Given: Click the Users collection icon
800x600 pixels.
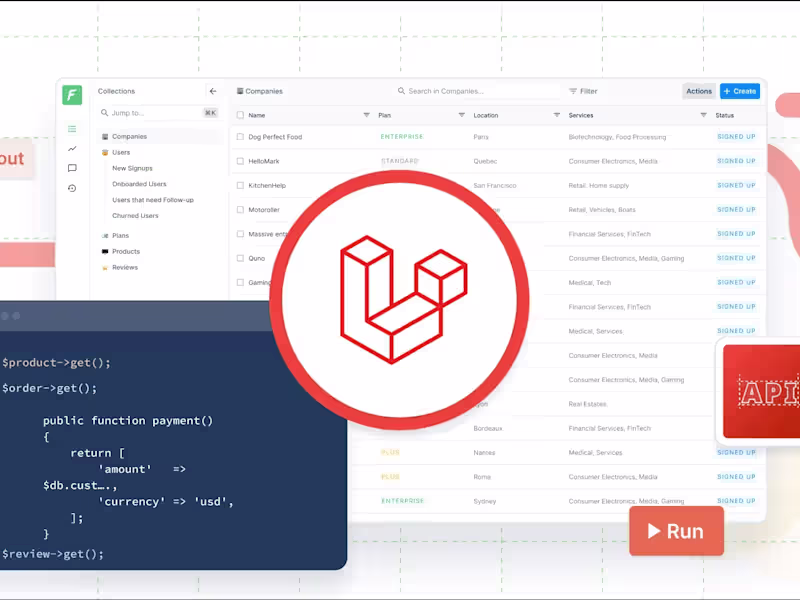Looking at the screenshot, I should click(105, 152).
